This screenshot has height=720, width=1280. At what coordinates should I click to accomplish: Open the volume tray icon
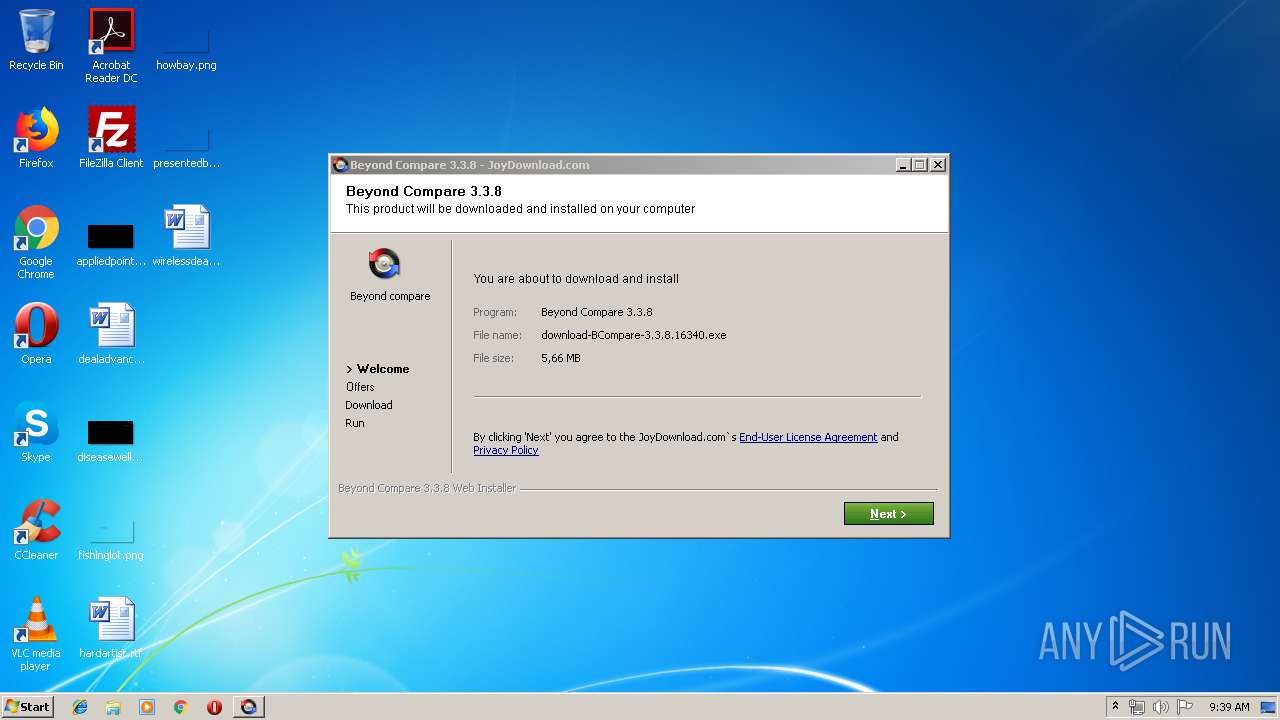tap(1161, 707)
